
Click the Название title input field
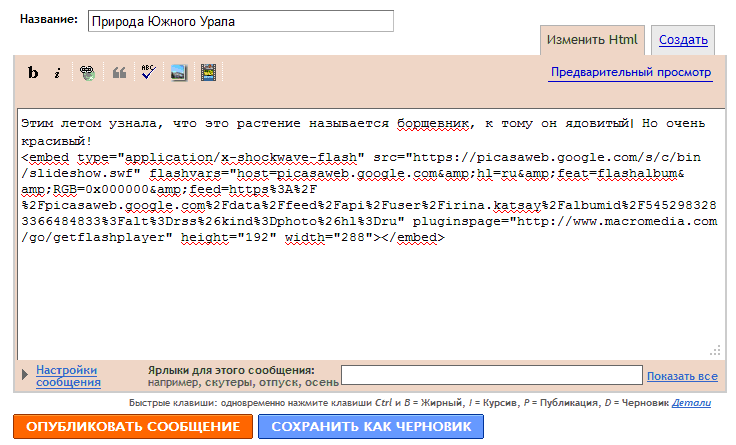(x=241, y=21)
